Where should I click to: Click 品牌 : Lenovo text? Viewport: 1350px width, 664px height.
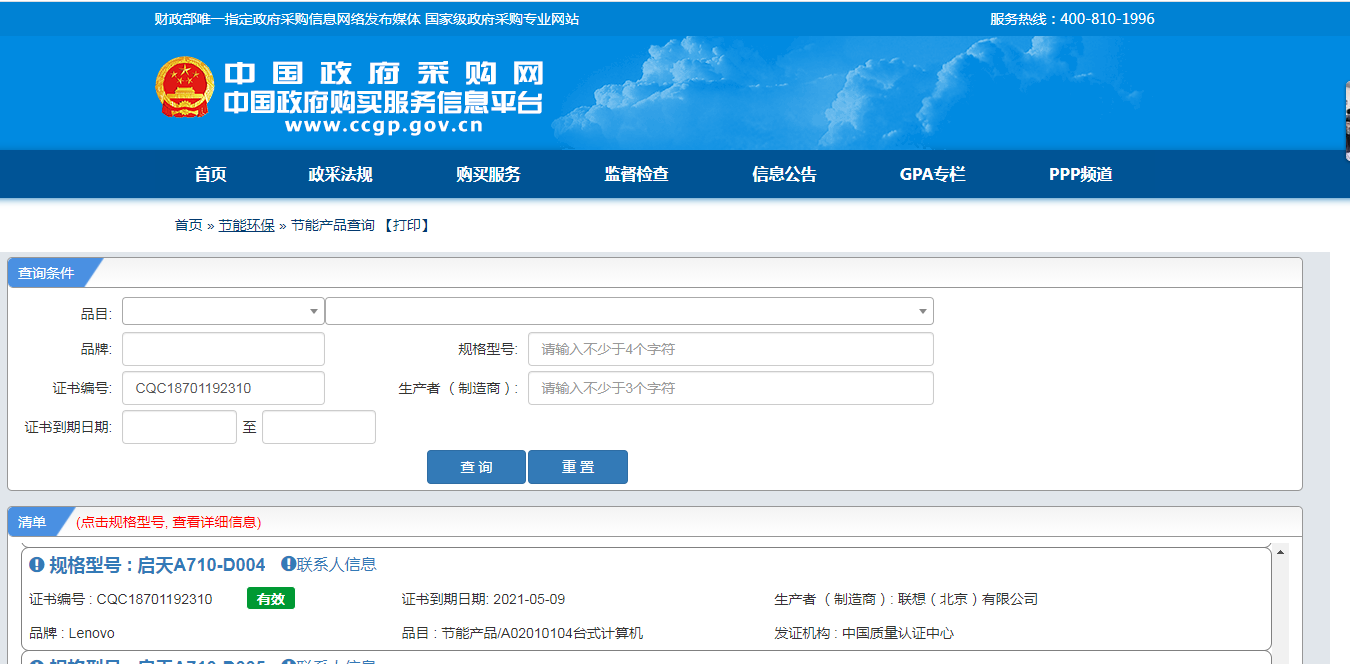click(x=72, y=633)
